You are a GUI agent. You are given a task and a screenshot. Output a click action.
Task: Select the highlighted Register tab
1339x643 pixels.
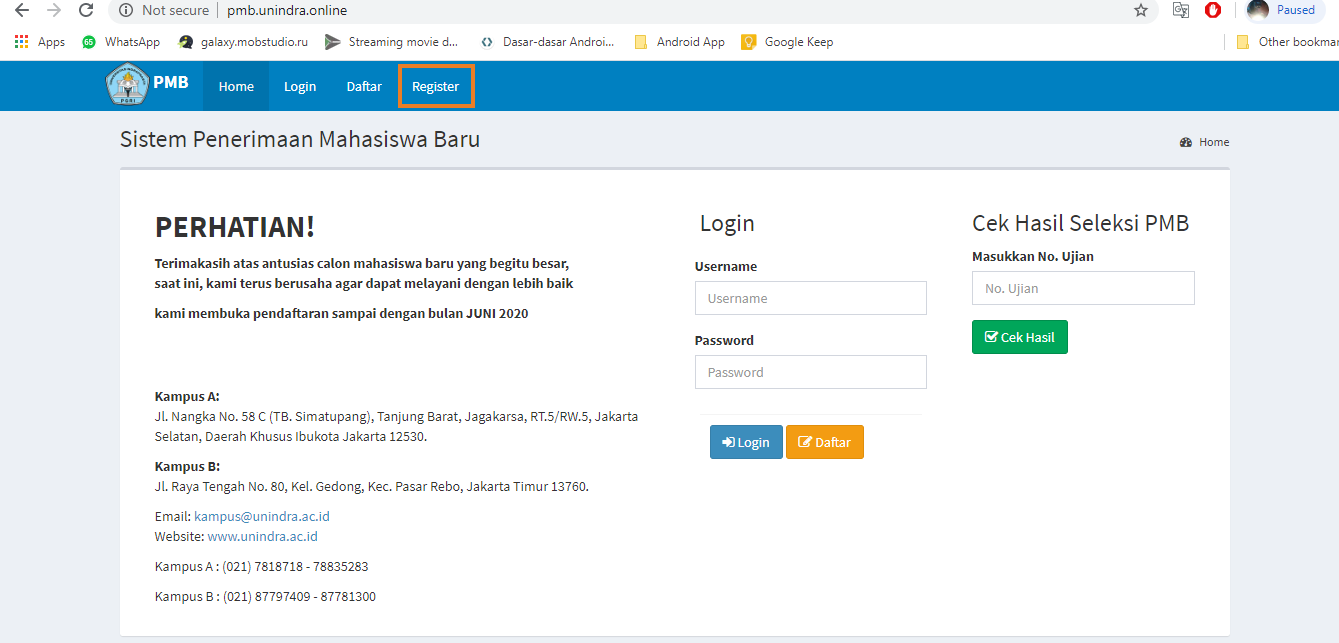point(435,86)
